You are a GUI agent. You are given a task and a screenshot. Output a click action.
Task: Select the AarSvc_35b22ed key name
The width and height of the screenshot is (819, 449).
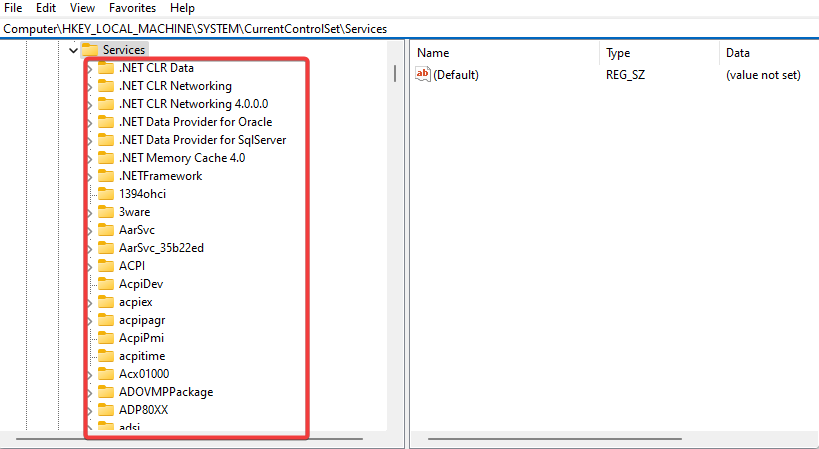point(161,248)
